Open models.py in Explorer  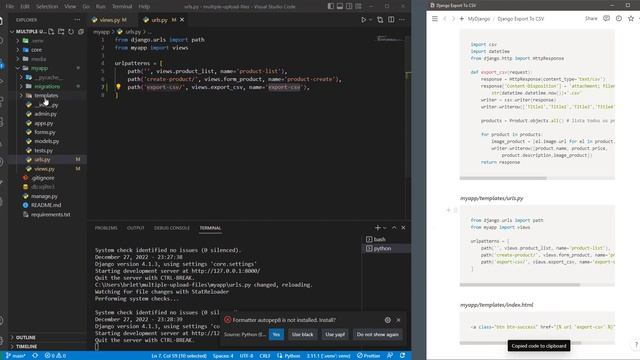47,141
